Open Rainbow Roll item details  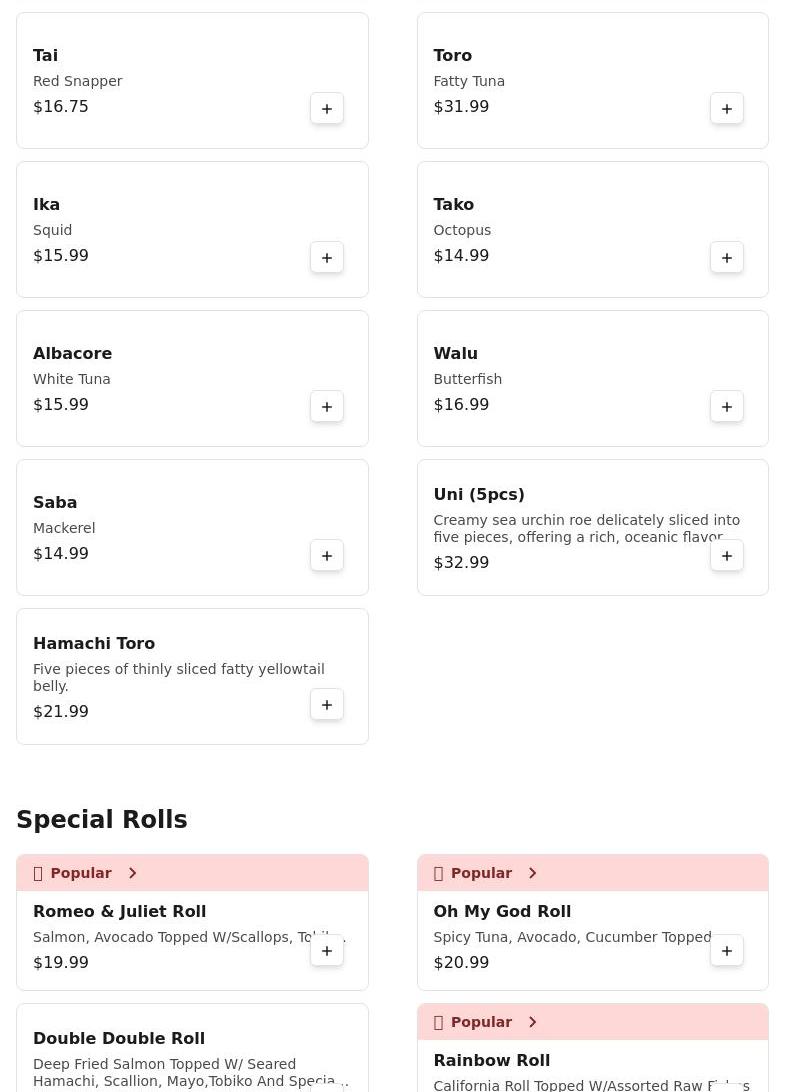click(491, 1061)
